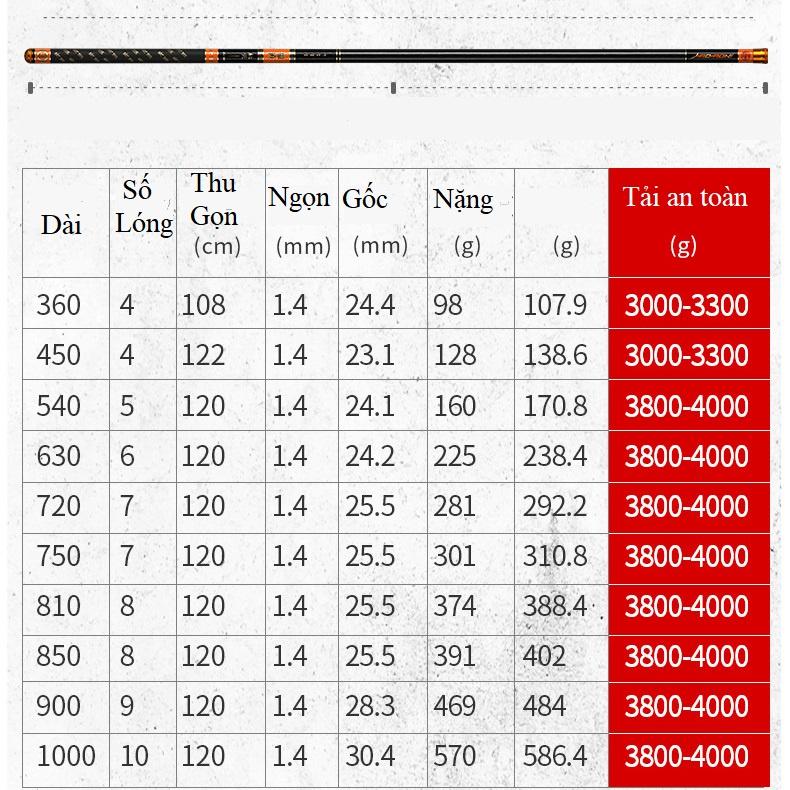Click the value 586.4

tap(555, 756)
